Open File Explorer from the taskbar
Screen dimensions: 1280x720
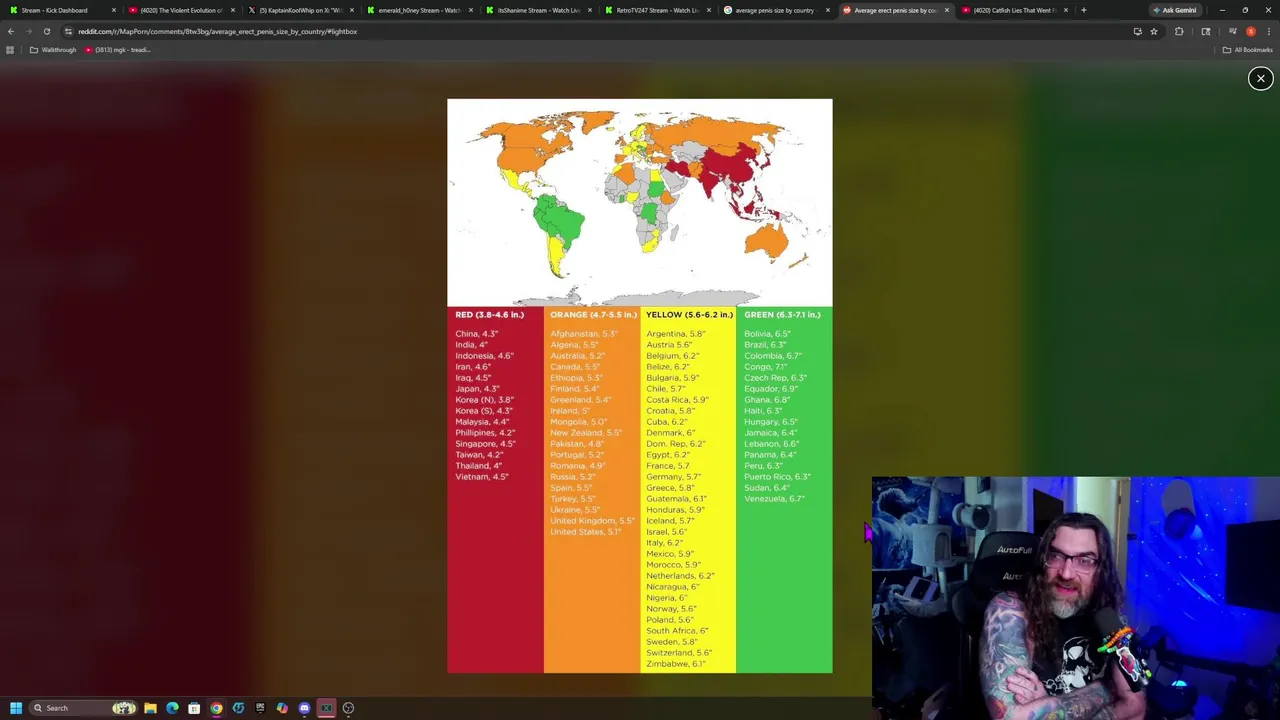pyautogui.click(x=150, y=708)
